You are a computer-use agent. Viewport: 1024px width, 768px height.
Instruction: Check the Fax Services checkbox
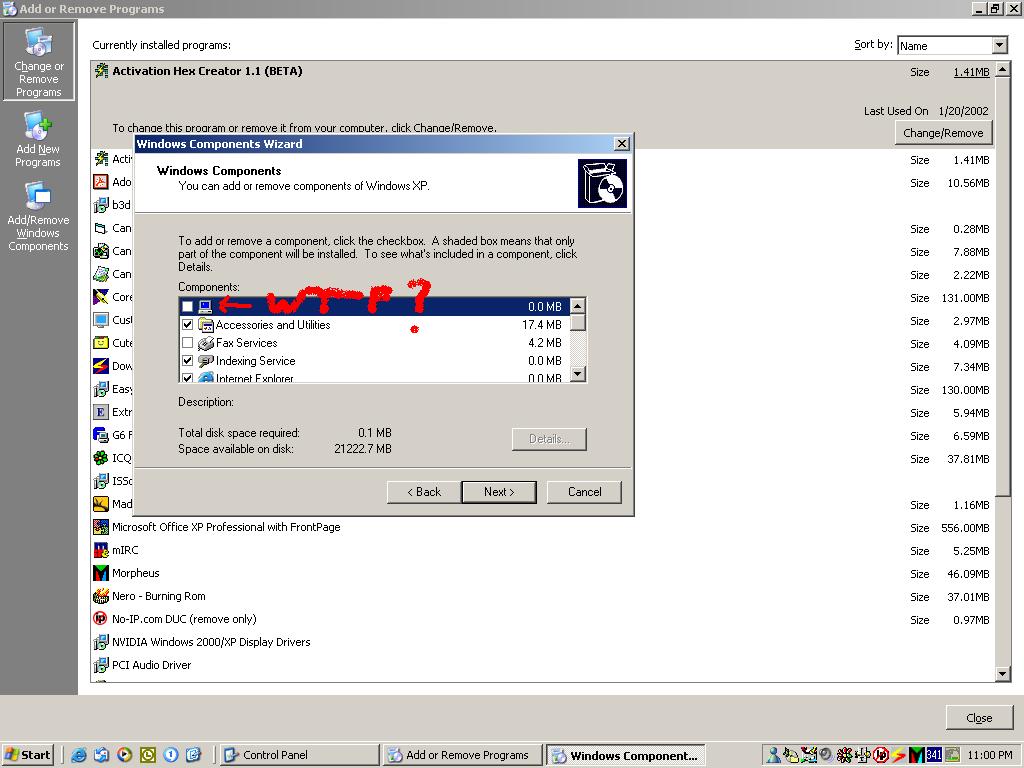(x=187, y=343)
